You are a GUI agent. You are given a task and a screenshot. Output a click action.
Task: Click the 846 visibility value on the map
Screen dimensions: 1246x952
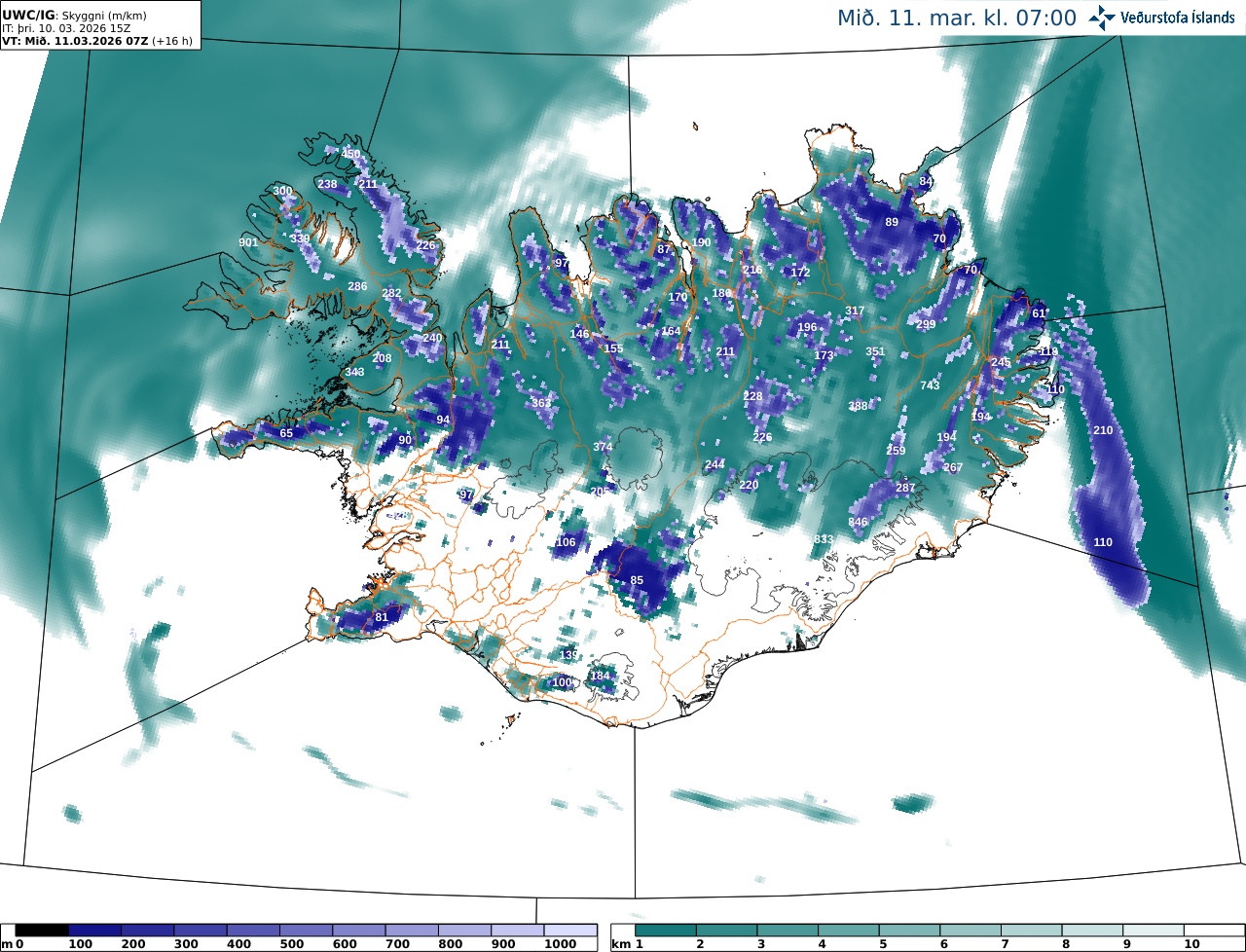coord(858,522)
